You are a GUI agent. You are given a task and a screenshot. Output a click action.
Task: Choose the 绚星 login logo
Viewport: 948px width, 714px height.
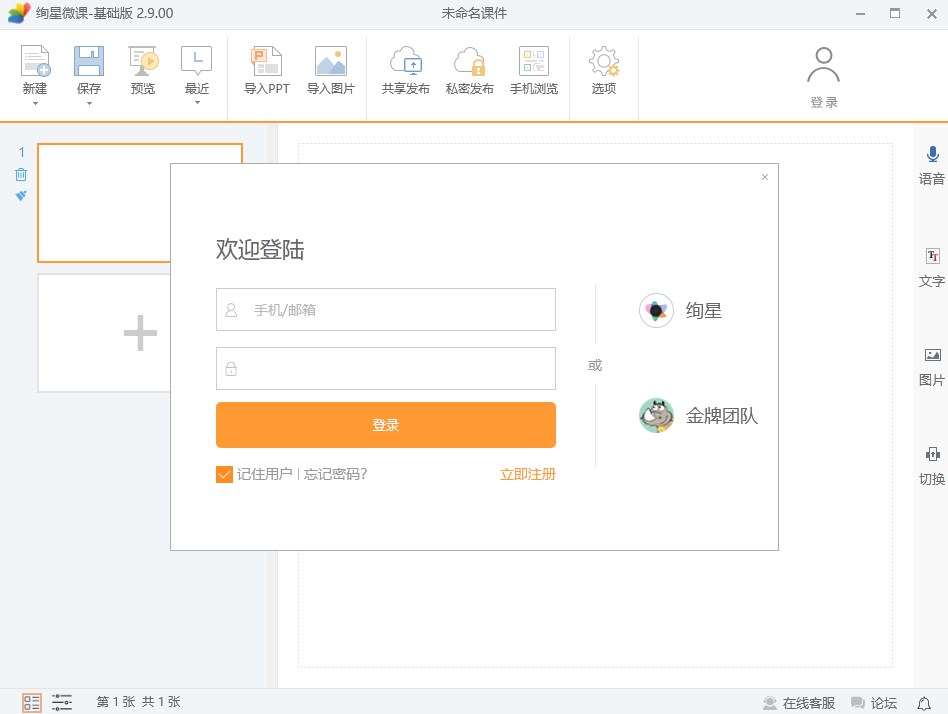(x=656, y=311)
